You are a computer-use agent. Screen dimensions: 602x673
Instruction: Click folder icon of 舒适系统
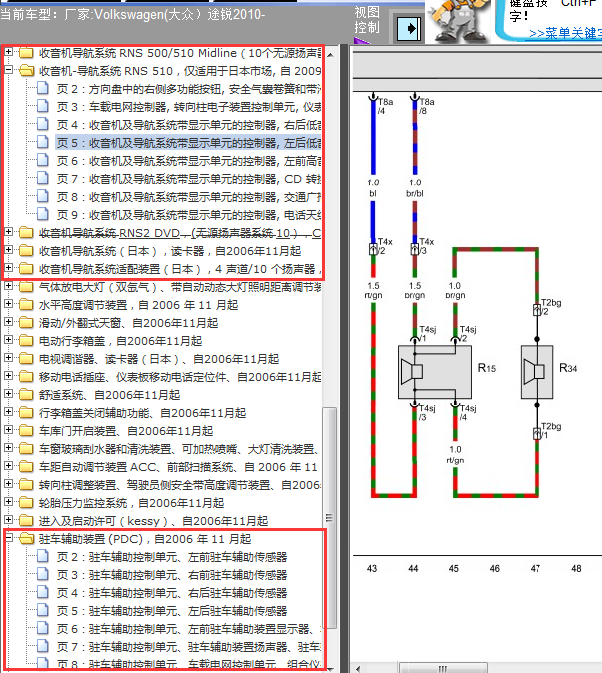point(26,394)
